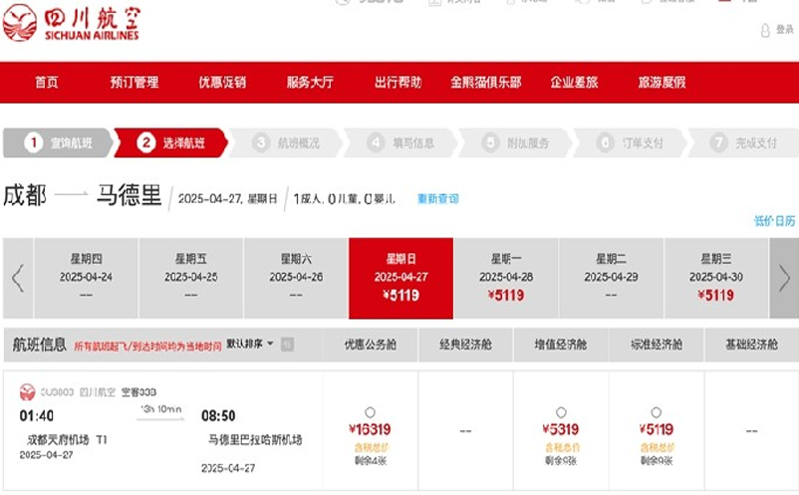This screenshot has width=799, height=495.
Task: Open the 出行帮助 menu
Action: click(398, 82)
